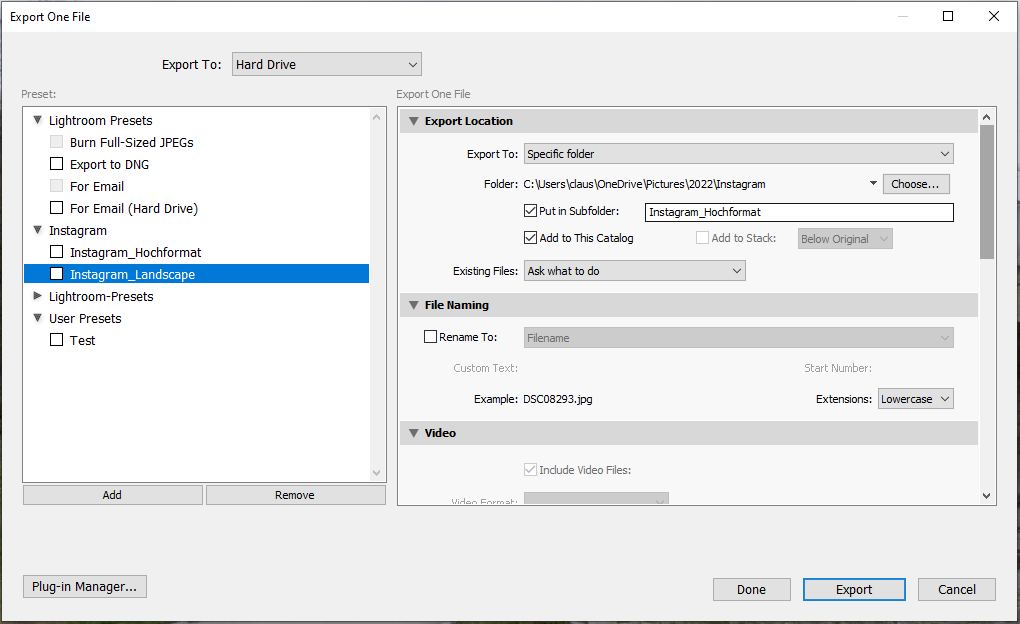The height and width of the screenshot is (624, 1020).
Task: Disable Add to This Catalog
Action: click(530, 237)
